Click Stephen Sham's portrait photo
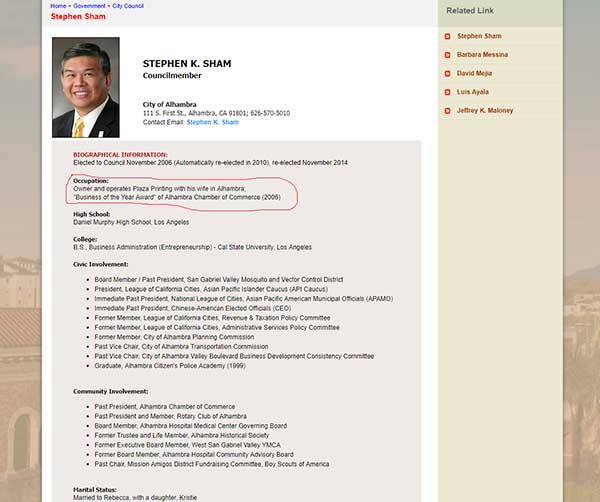600x502 pixels. pos(85,88)
